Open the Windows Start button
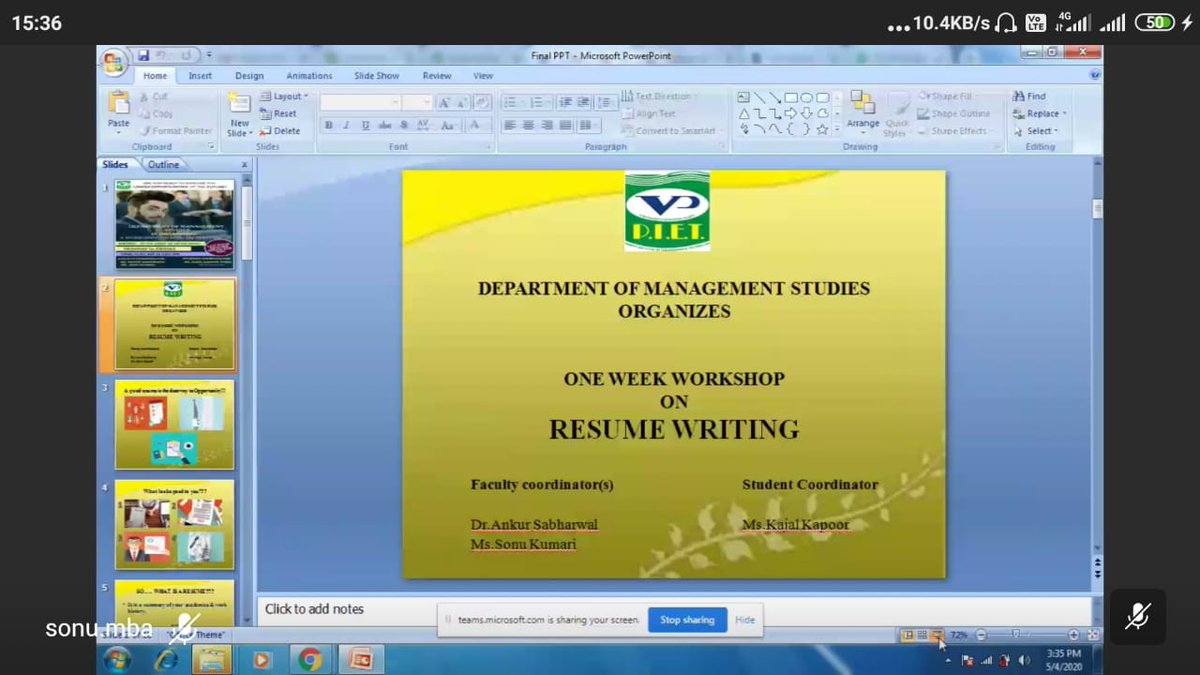The height and width of the screenshot is (675, 1200). pos(117,660)
